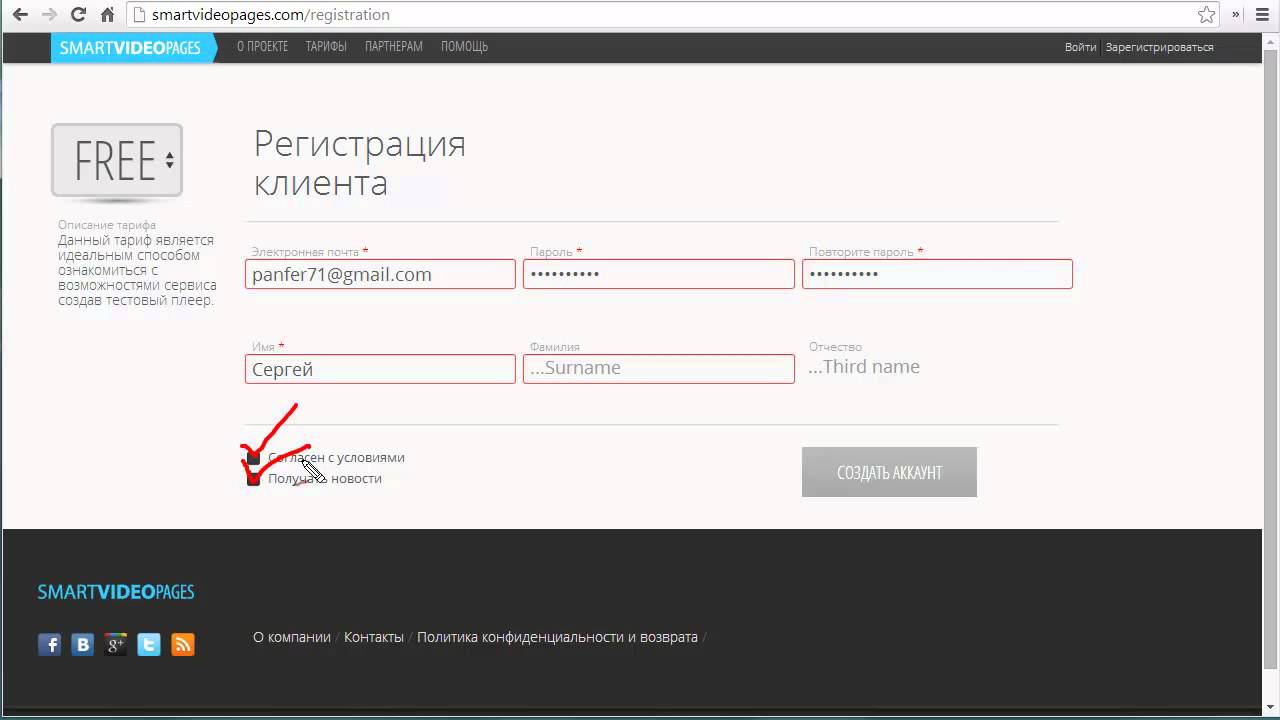The image size is (1280, 720).
Task: Click the 'Регистрация клиента' heading text
Action: 359,163
